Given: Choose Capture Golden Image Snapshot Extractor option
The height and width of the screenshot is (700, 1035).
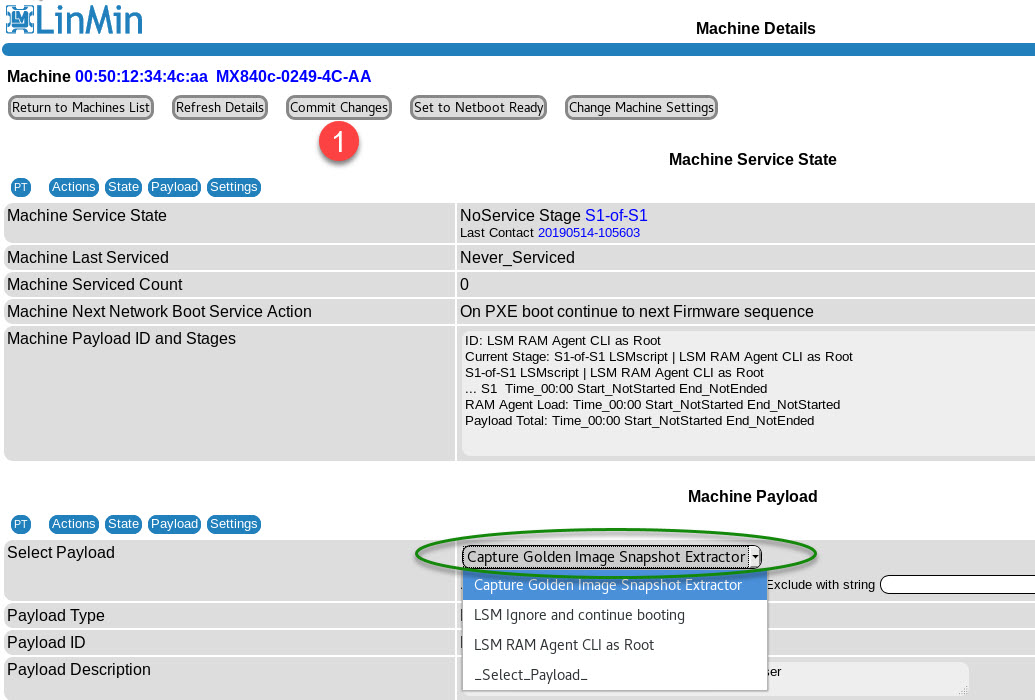Looking at the screenshot, I should point(608,585).
